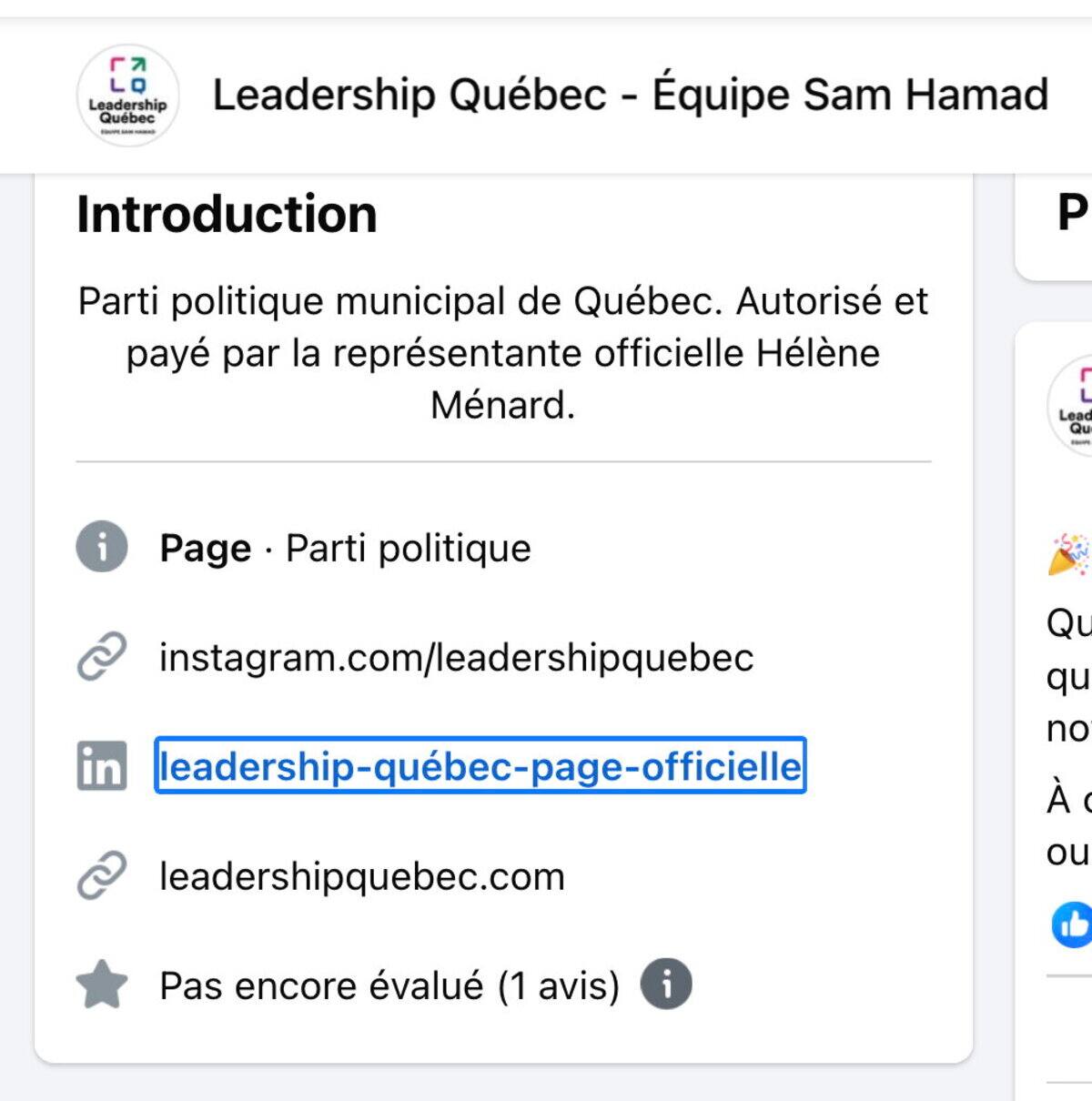
Task: Click the partially visible heading right of Introduction
Action: (1072, 213)
